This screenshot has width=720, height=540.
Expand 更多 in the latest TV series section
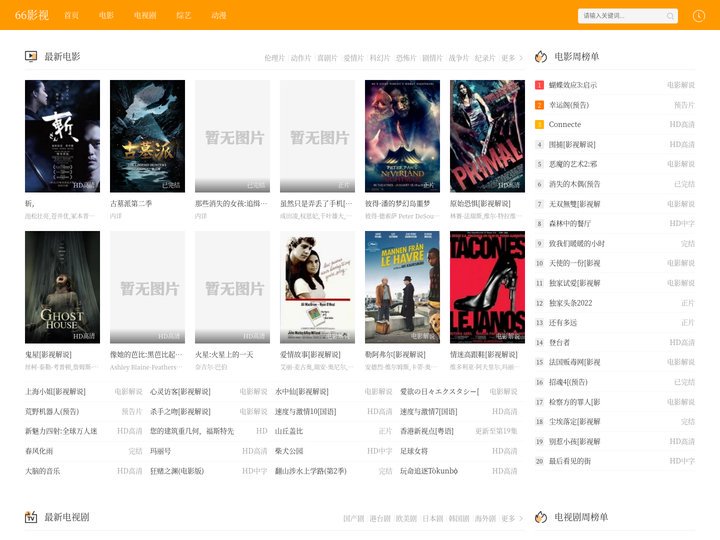click(x=512, y=518)
